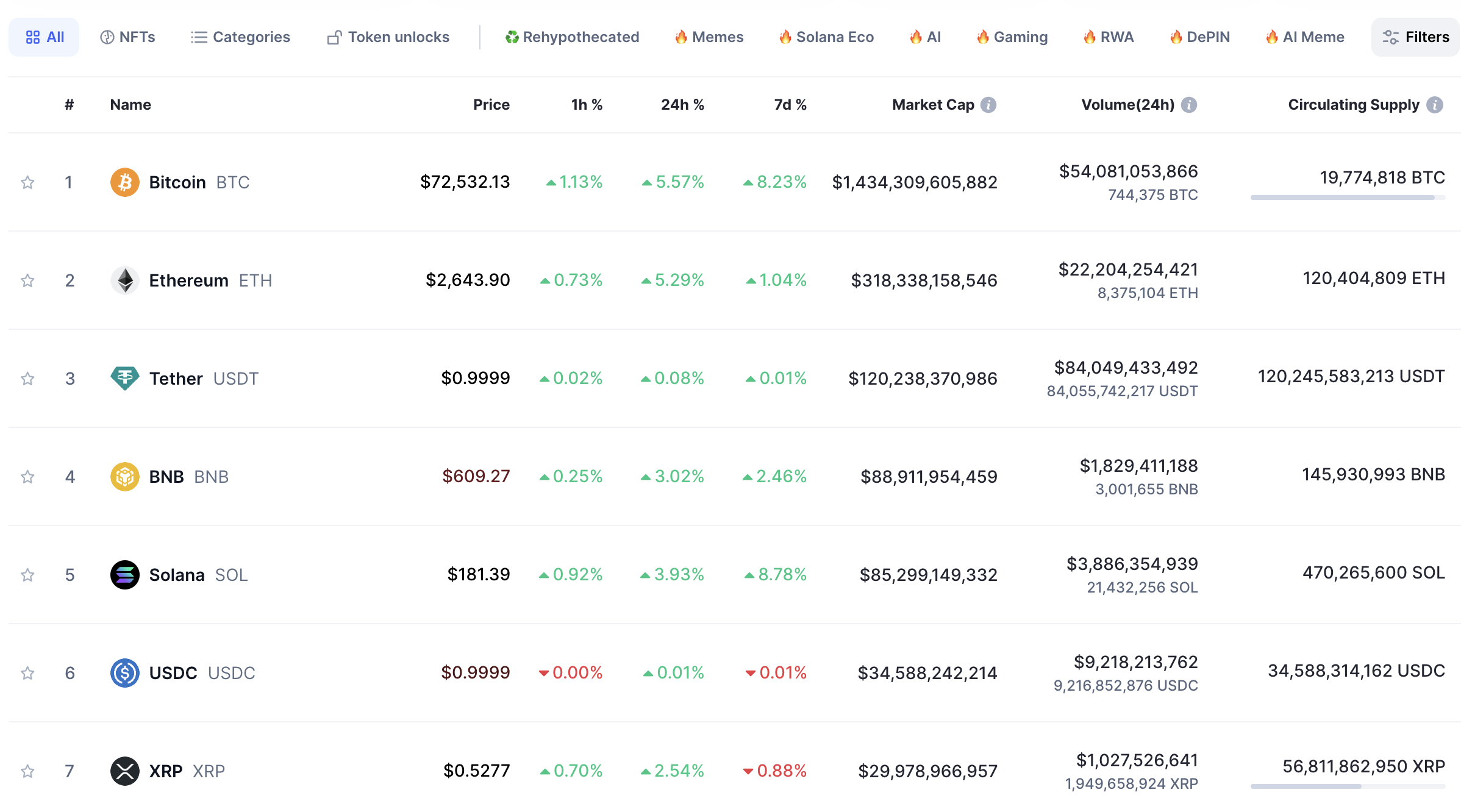Open the BNB page link
This screenshot has width=1461, height=812.
click(189, 477)
